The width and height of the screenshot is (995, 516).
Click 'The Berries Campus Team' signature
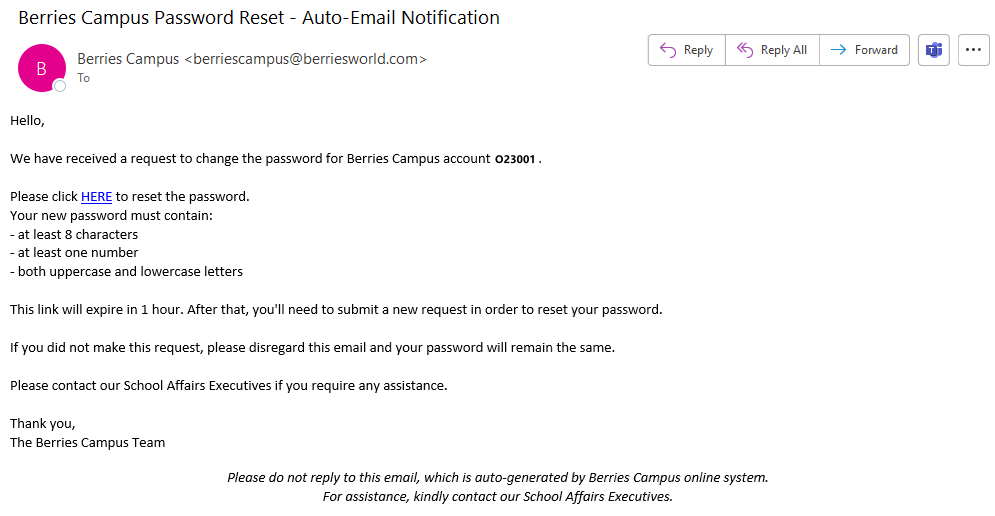88,442
